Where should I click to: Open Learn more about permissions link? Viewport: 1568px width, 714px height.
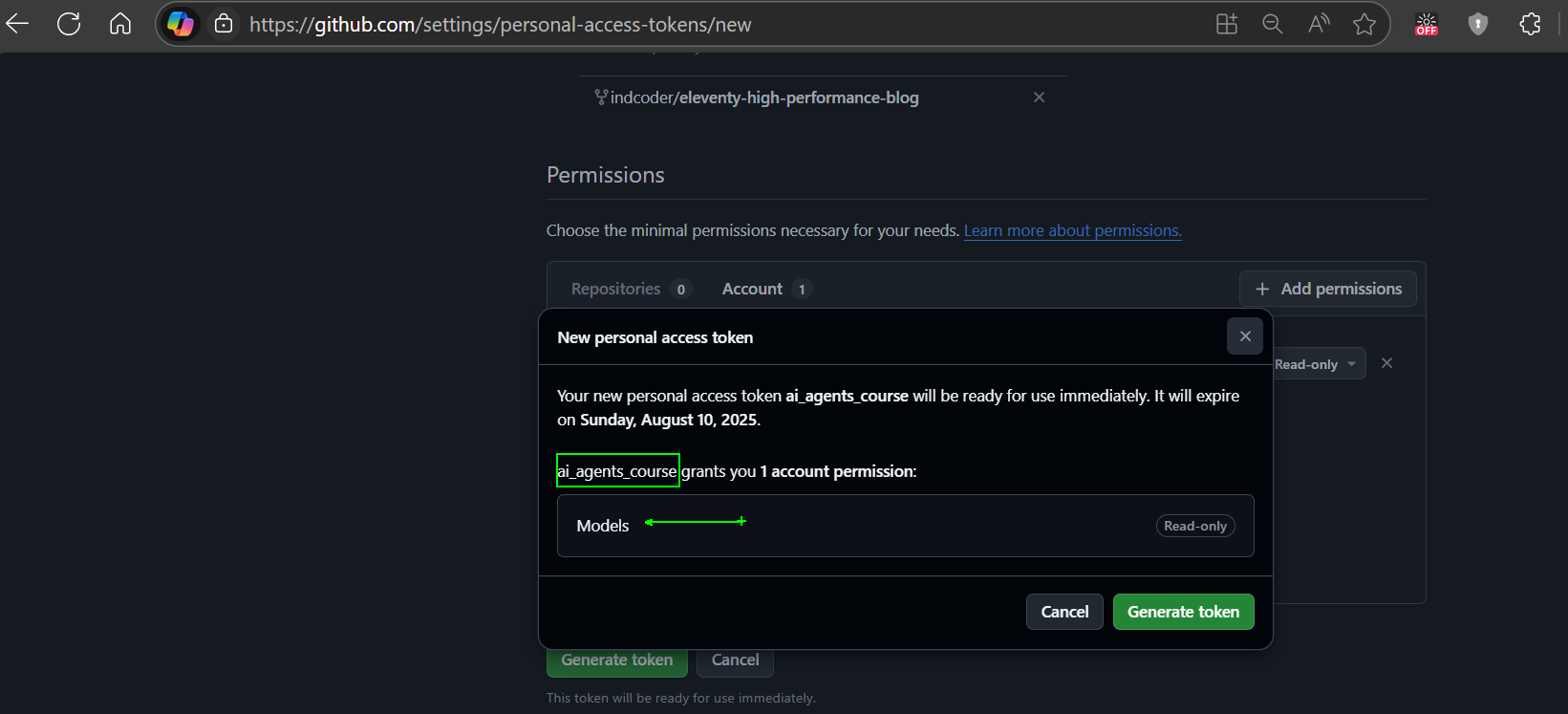point(1072,230)
